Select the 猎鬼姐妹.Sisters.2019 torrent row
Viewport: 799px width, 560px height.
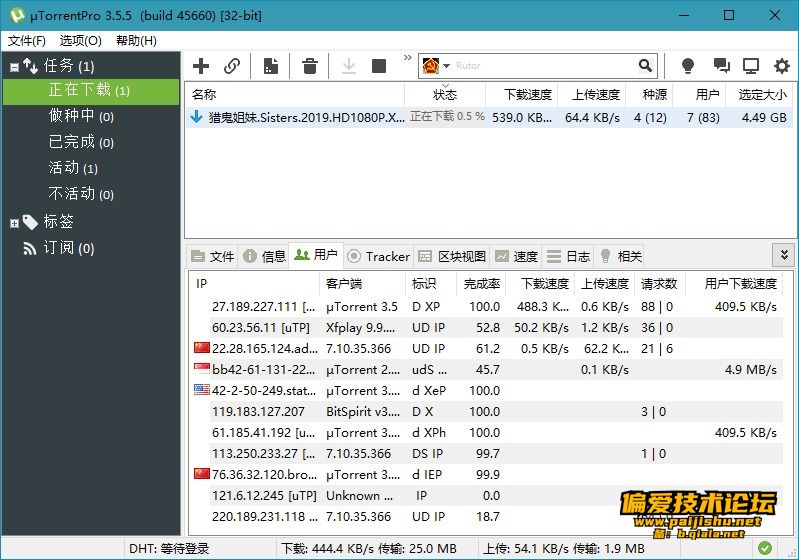[489, 117]
